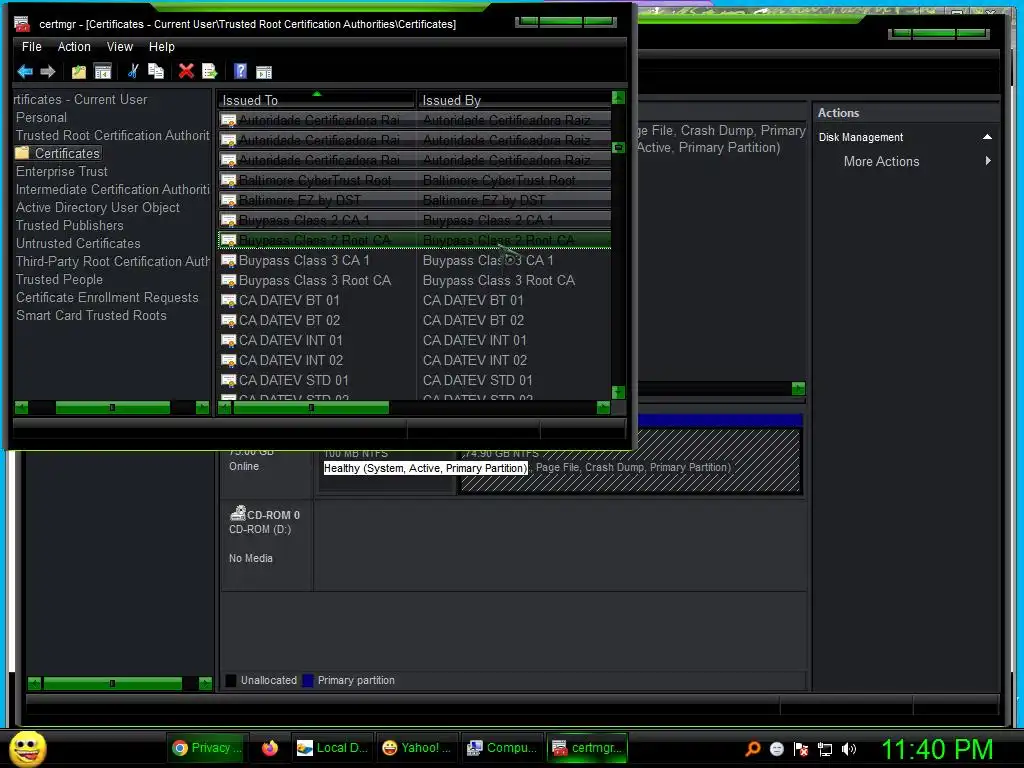This screenshot has height=768, width=1024.
Task: Collapse the Disk Management section arrow
Action: tap(987, 136)
